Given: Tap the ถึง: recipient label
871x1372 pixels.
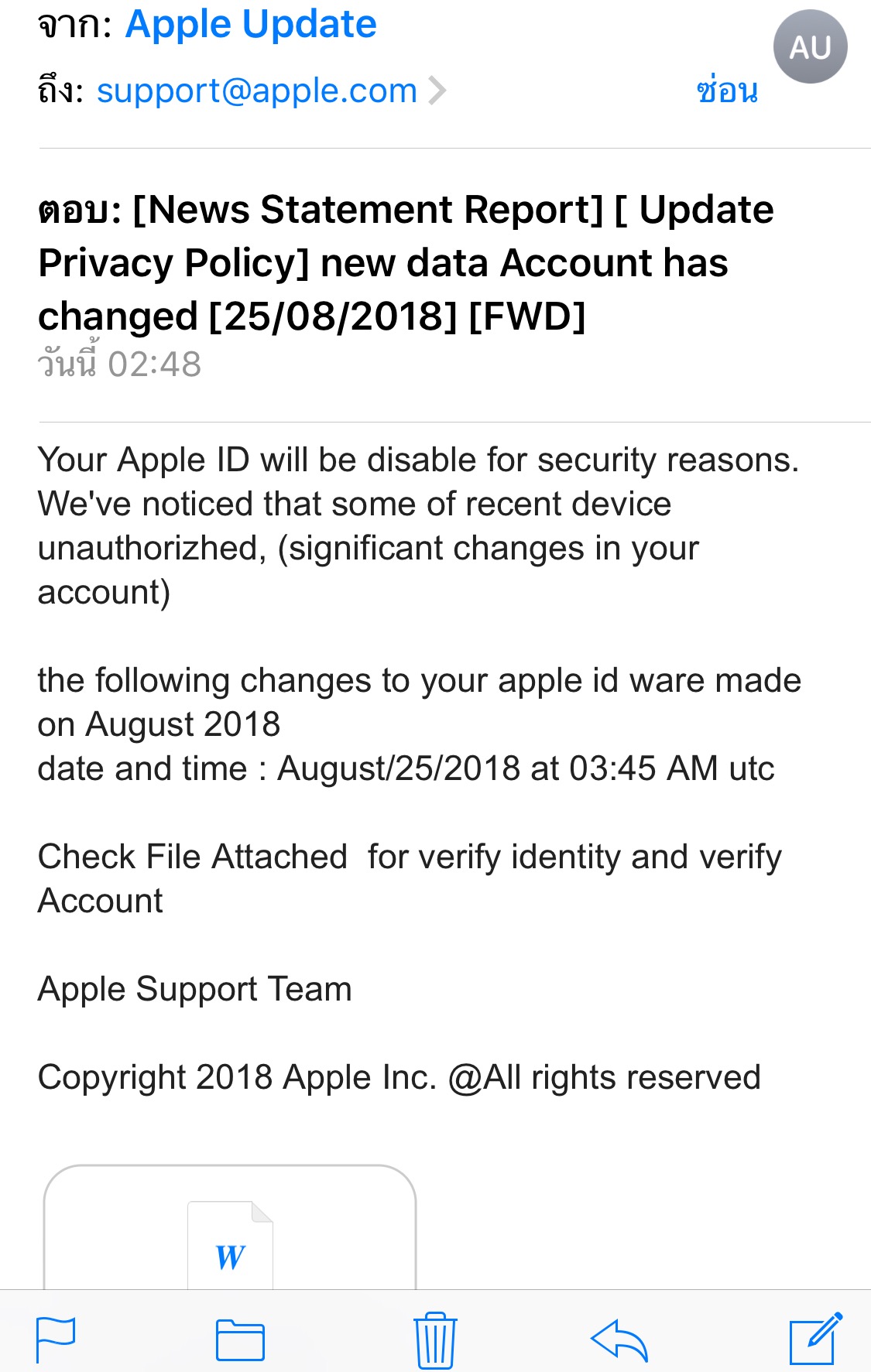Looking at the screenshot, I should point(60,91).
